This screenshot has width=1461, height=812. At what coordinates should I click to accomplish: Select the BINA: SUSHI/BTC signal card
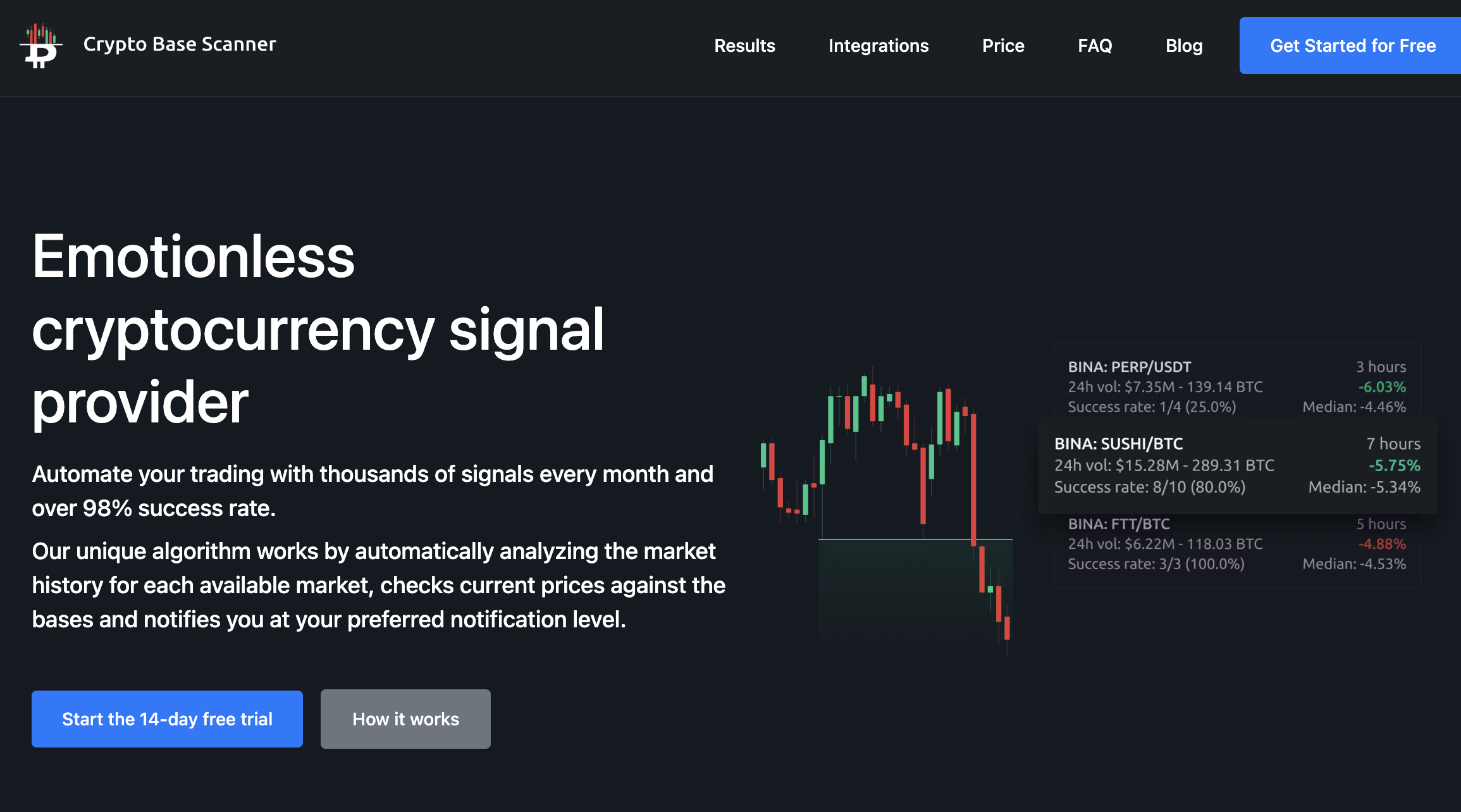(x=1237, y=465)
